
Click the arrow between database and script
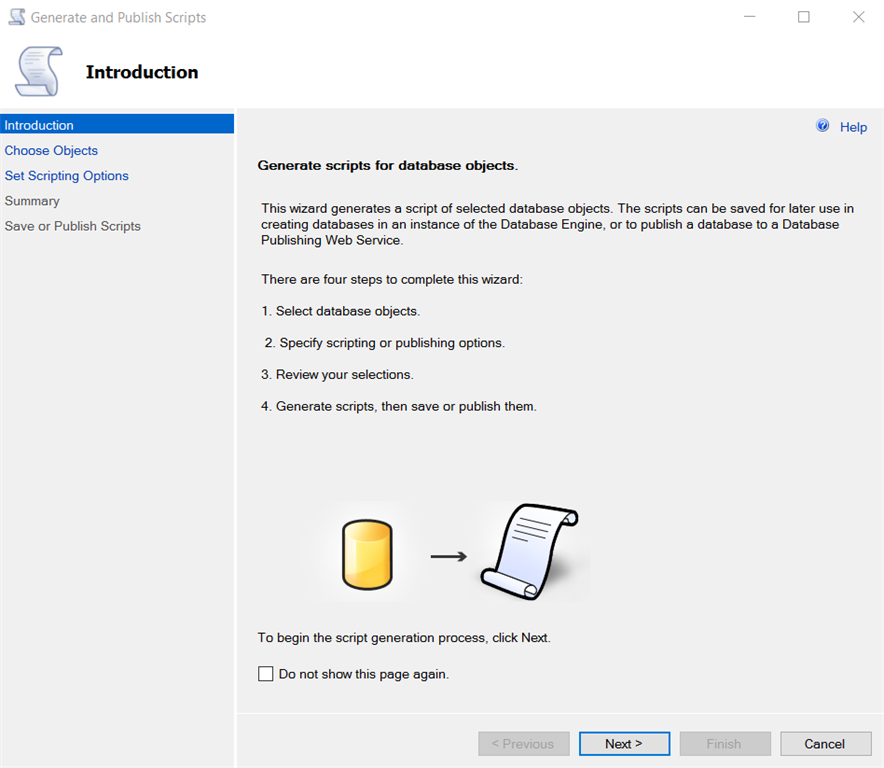click(449, 556)
